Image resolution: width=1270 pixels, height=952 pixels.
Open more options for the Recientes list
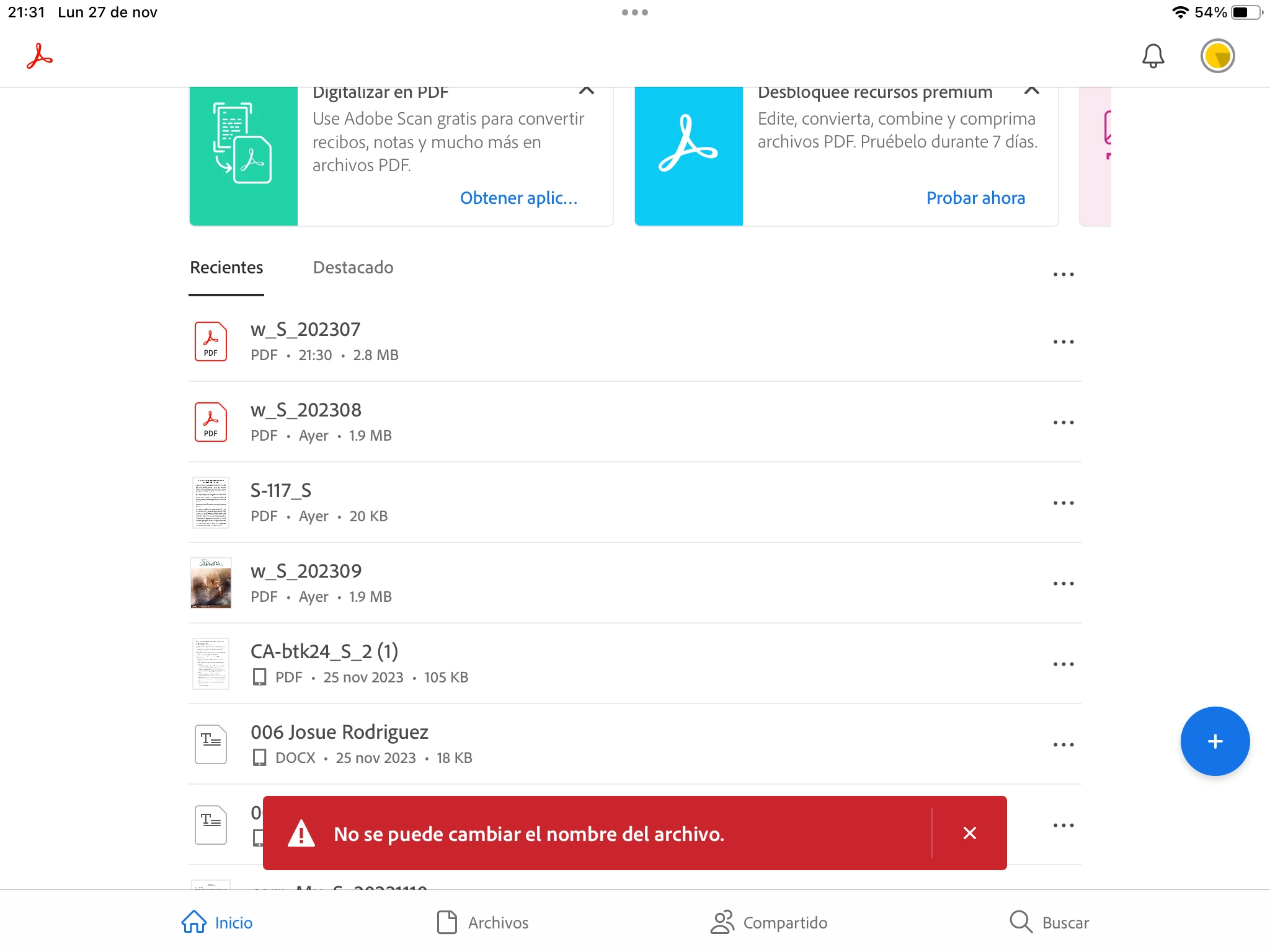pyautogui.click(x=1063, y=274)
